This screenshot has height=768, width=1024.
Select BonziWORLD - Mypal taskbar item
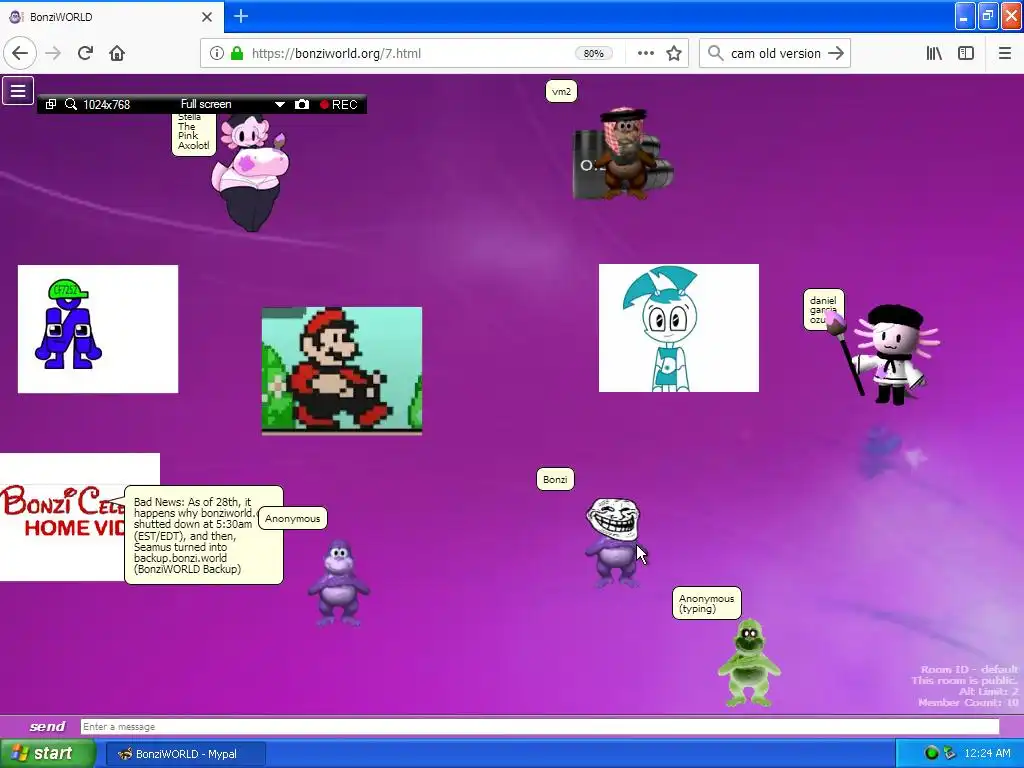point(185,754)
